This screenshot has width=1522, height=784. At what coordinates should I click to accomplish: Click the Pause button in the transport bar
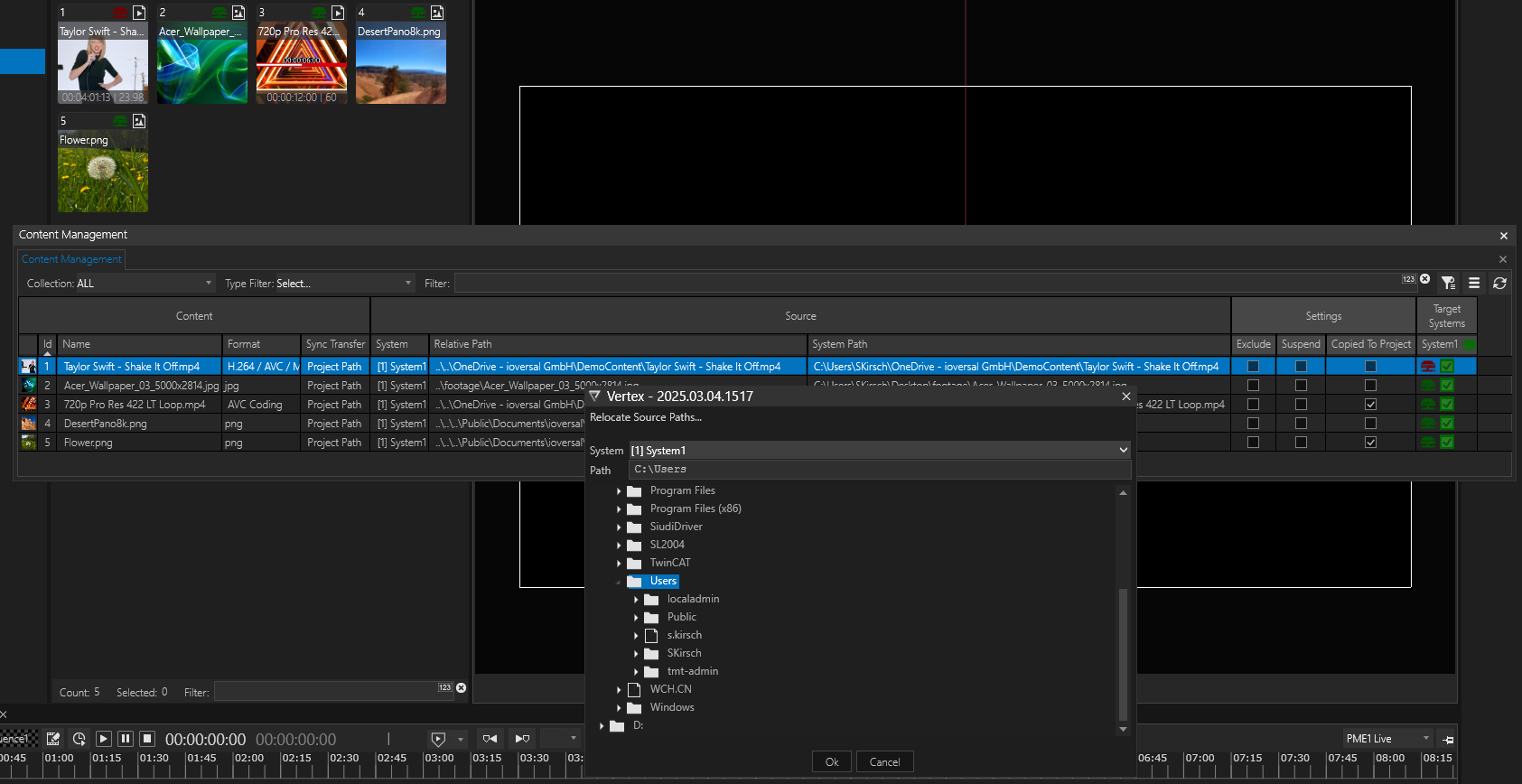(x=126, y=739)
